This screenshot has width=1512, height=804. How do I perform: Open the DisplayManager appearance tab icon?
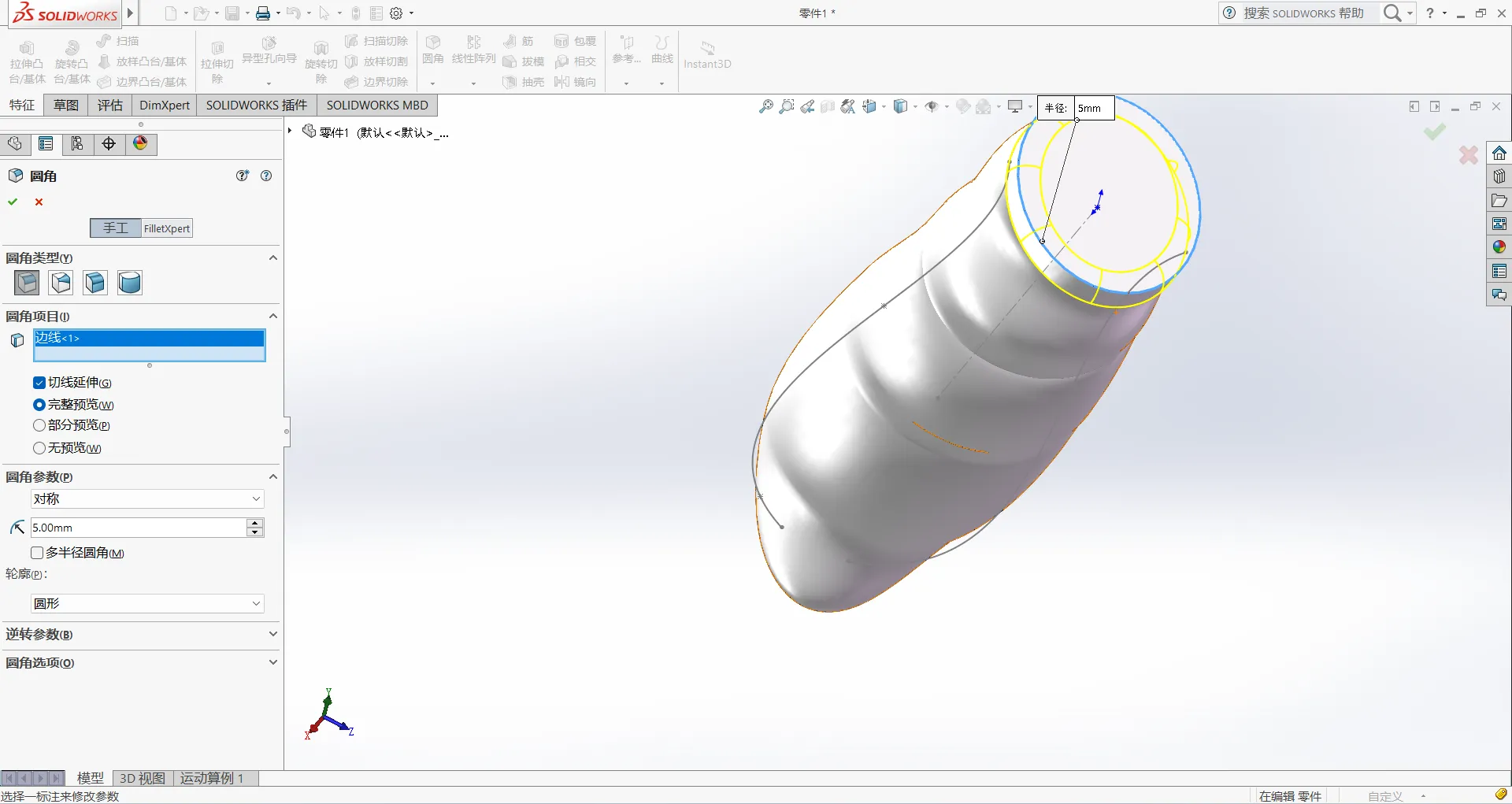coord(140,143)
